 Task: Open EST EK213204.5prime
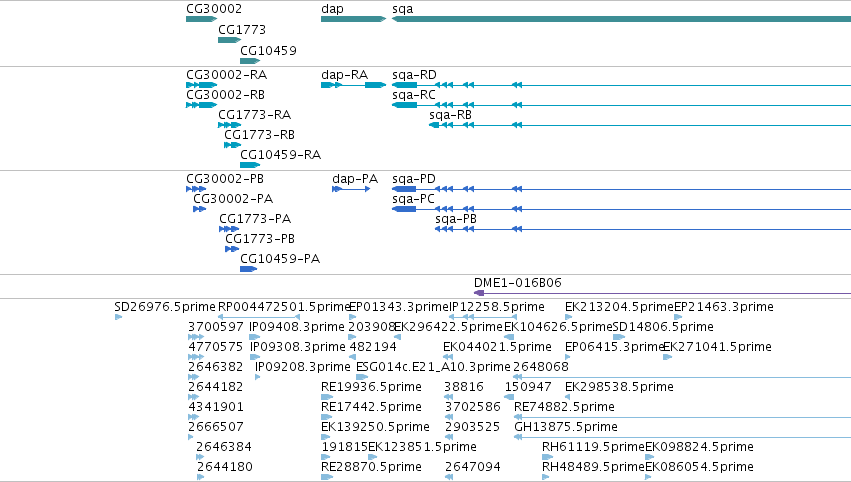coord(619,307)
